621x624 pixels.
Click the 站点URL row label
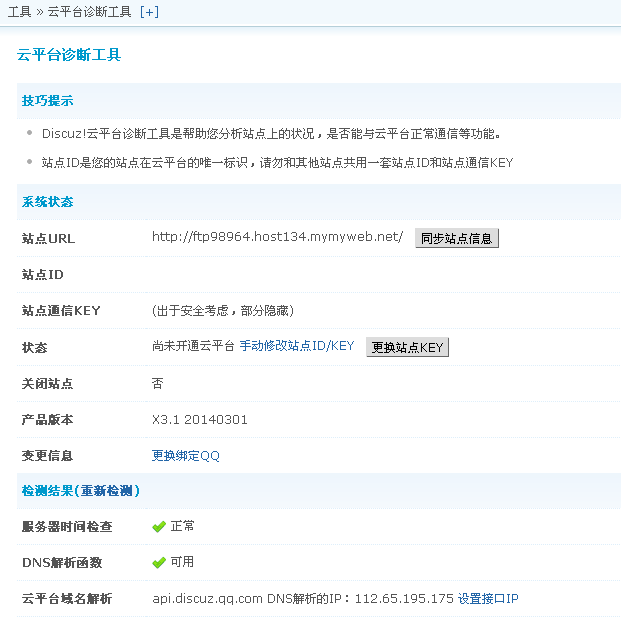pos(48,238)
